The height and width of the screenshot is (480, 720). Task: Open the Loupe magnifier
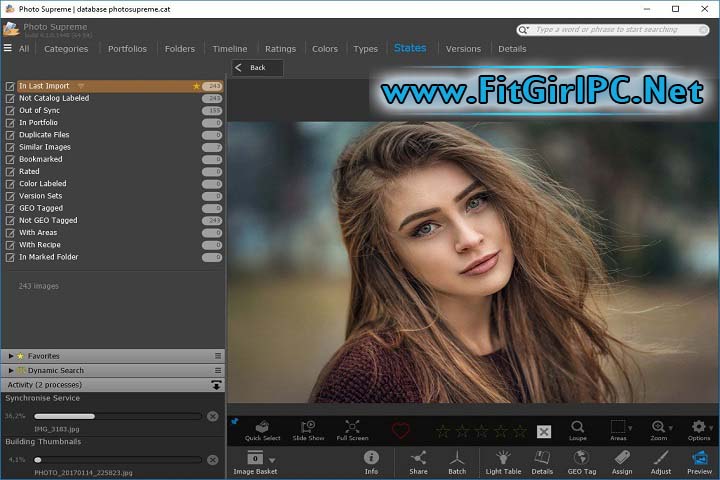click(x=578, y=430)
